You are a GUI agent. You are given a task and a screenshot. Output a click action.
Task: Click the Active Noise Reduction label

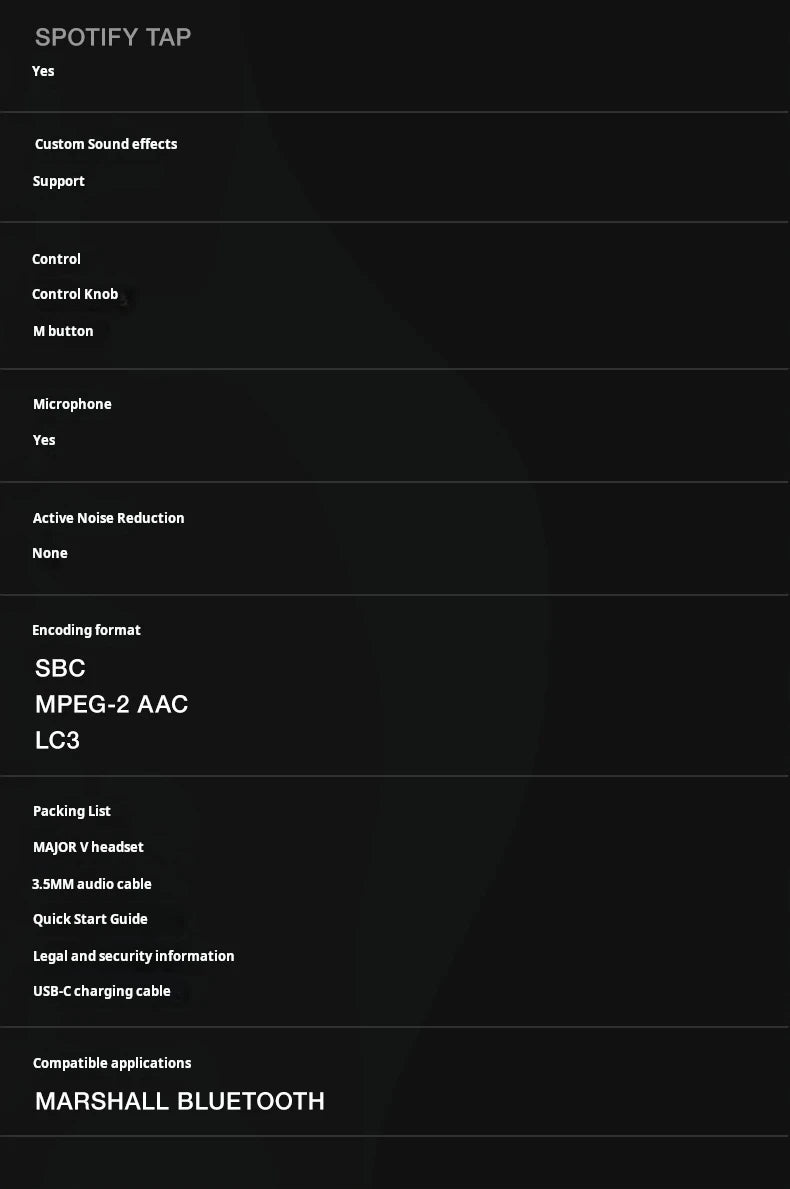click(108, 518)
